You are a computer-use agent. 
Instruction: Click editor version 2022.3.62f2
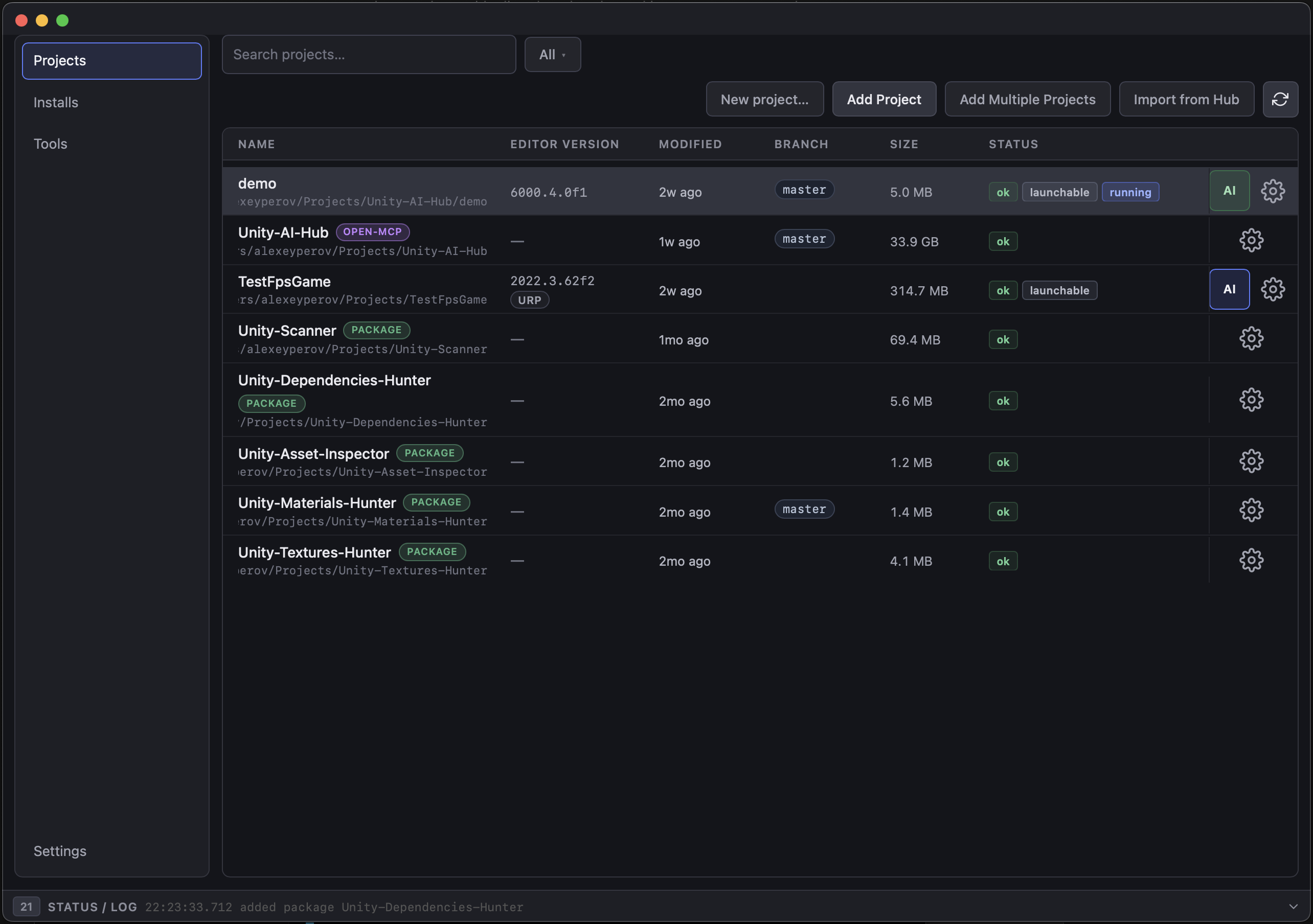point(552,281)
